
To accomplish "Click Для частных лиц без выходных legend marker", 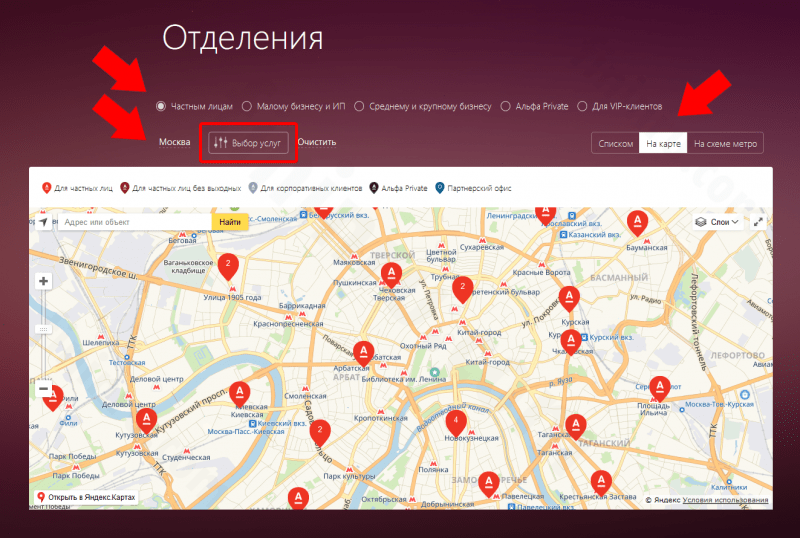I will tap(124, 188).
